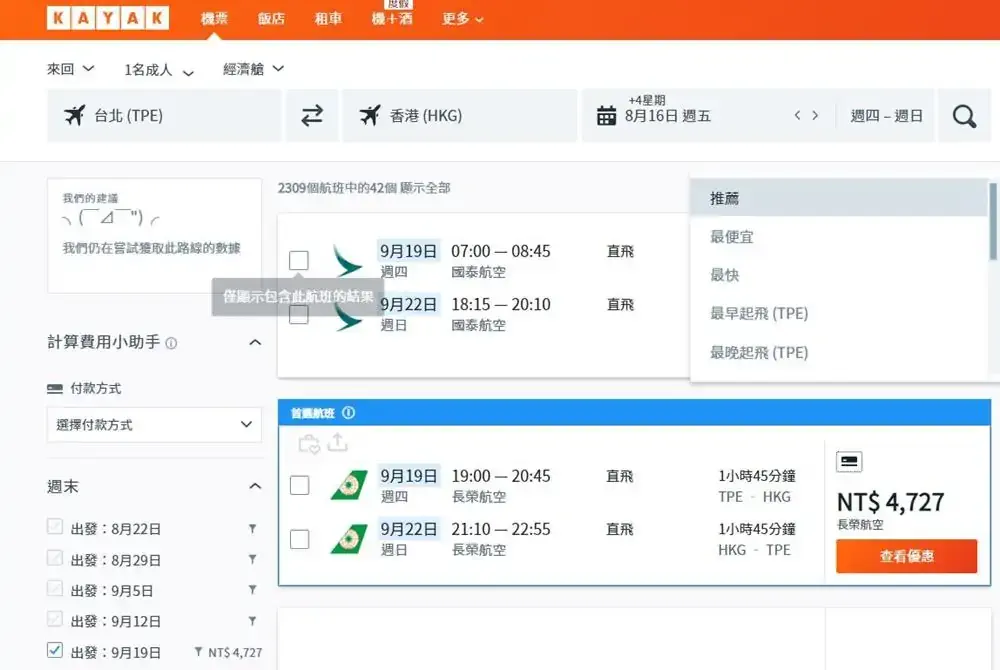Open 選擇付款方式 dropdown
1000x670 pixels.
(154, 425)
